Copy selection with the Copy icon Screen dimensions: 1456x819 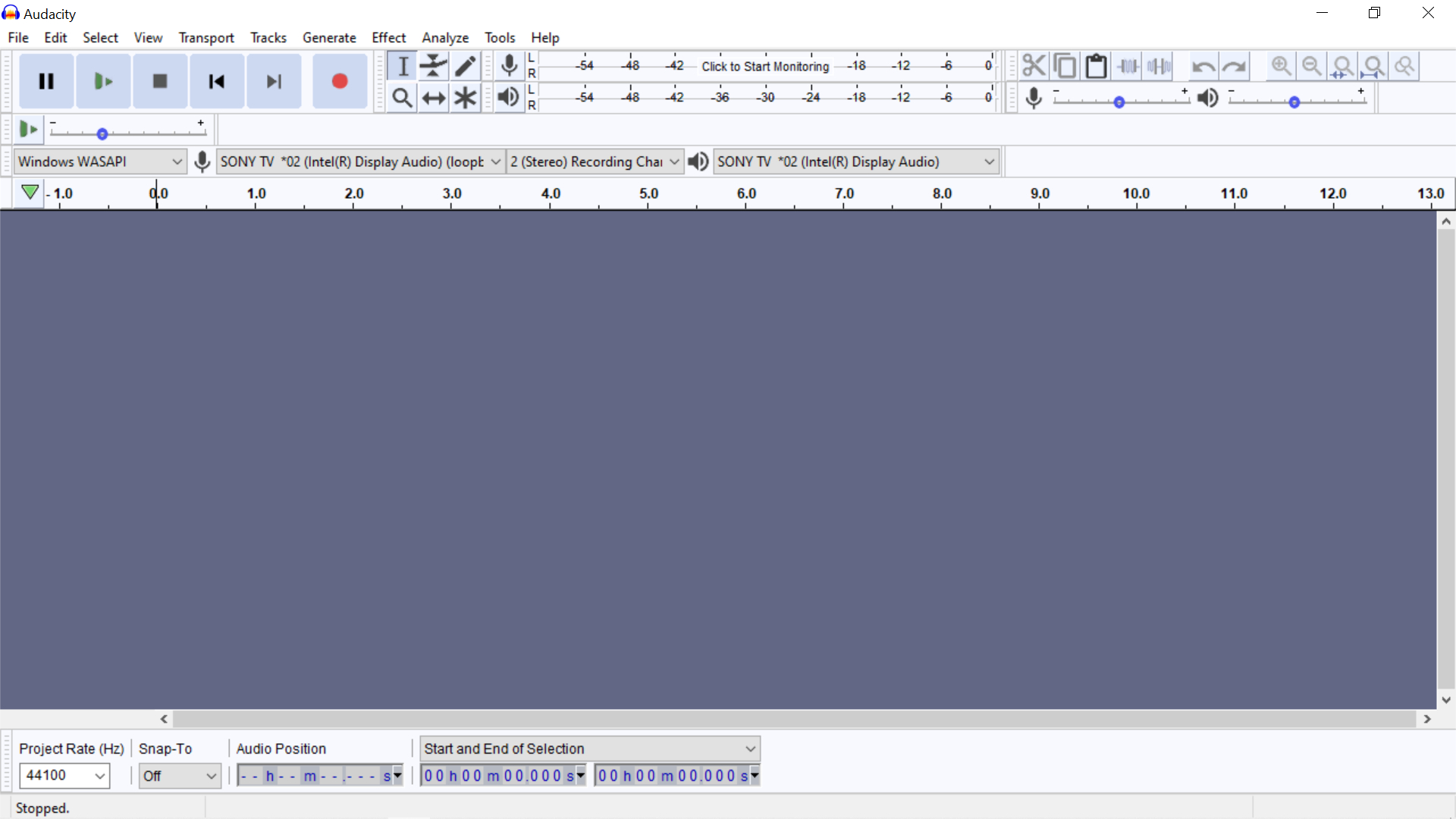coord(1065,66)
